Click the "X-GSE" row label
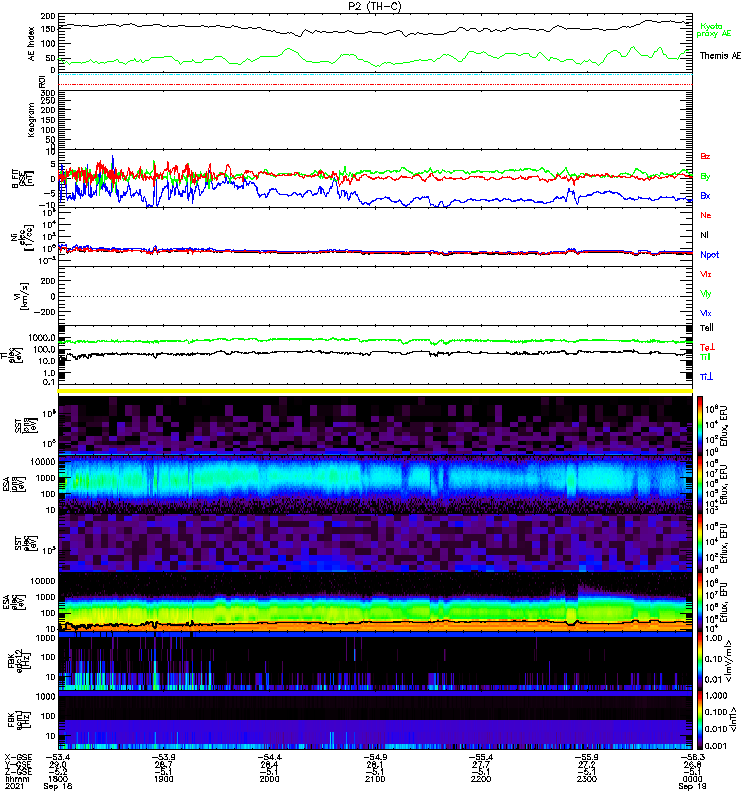This screenshot has height=800, width=750. pos(17,757)
